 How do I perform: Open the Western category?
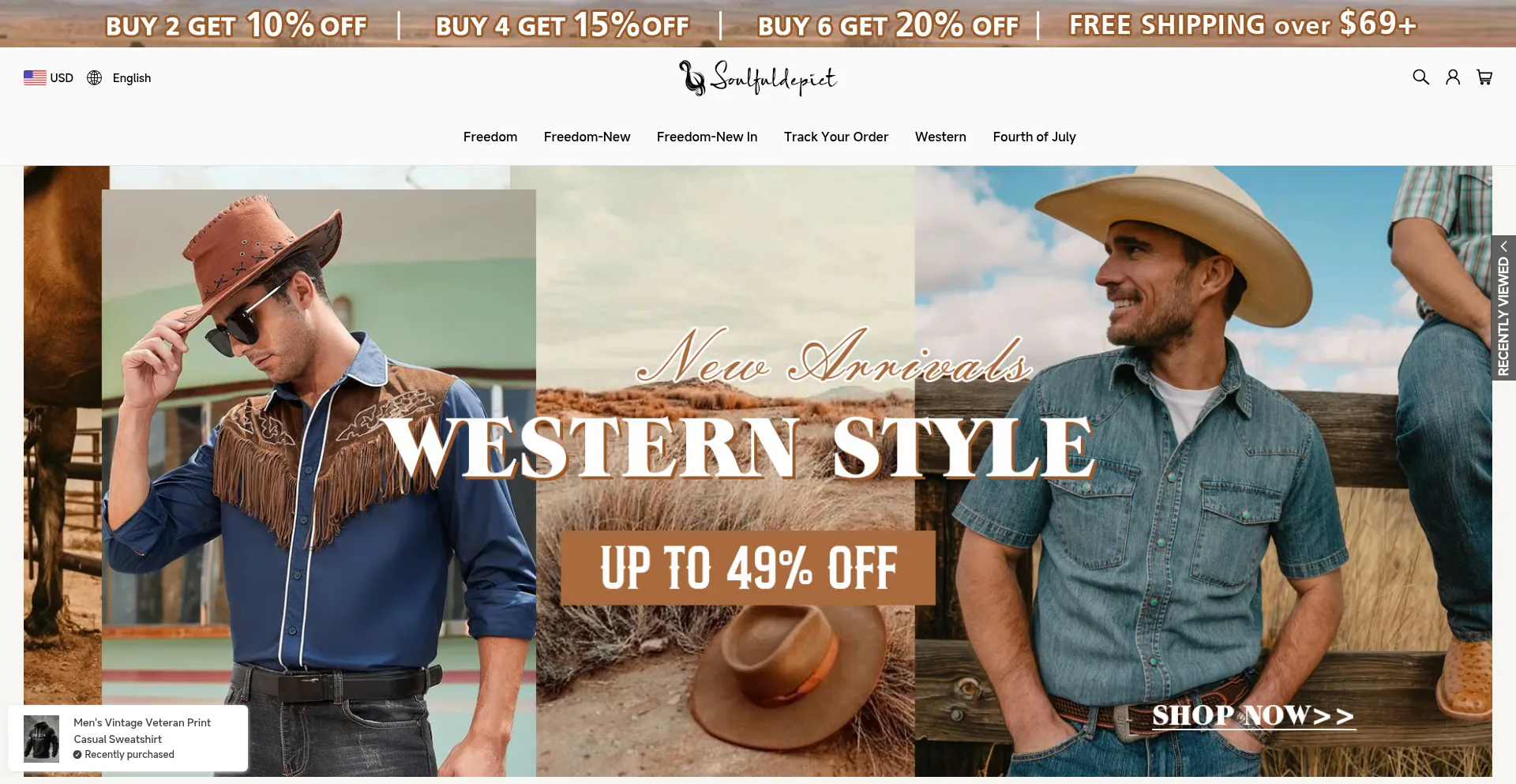tap(940, 137)
